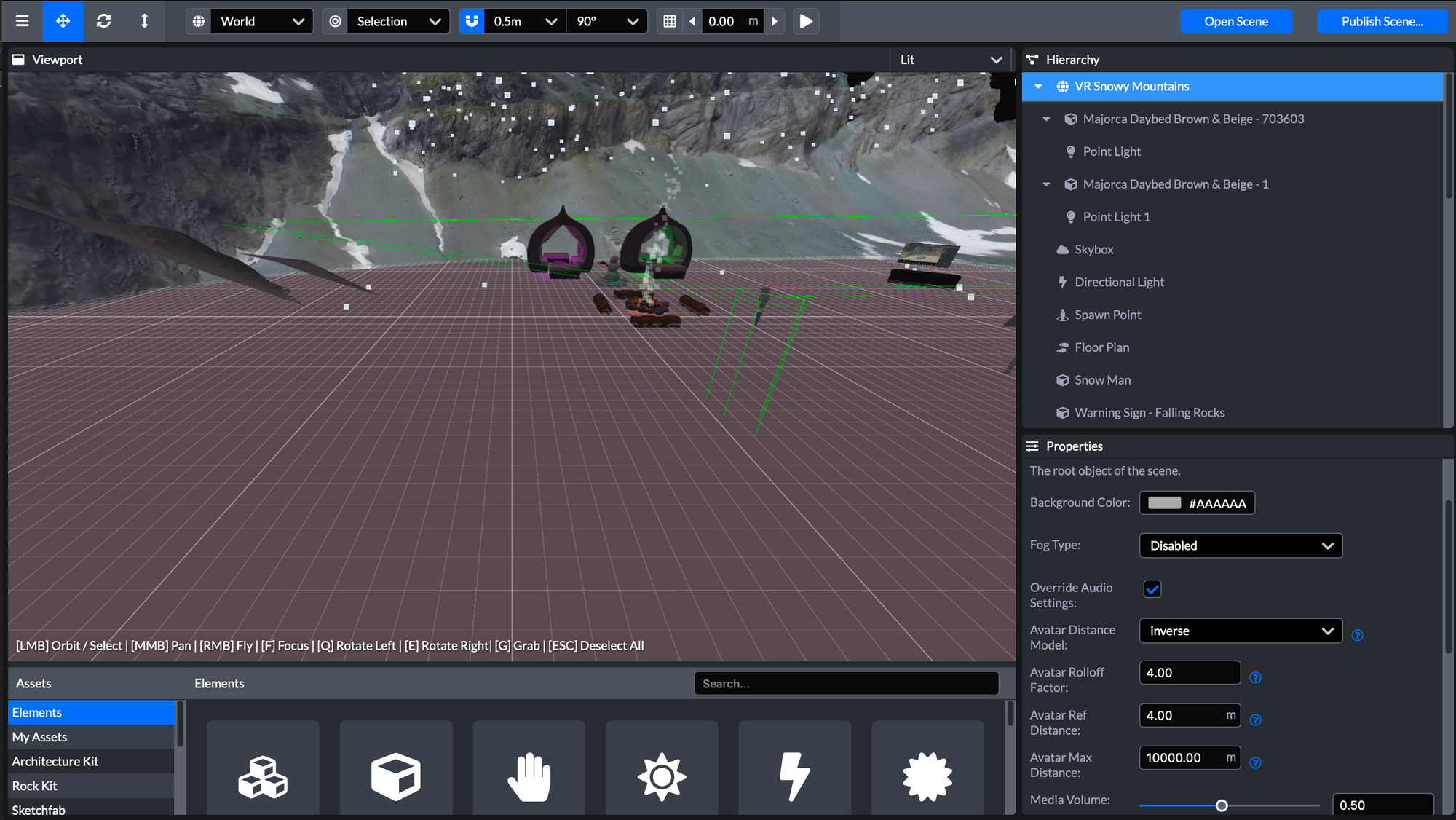The width and height of the screenshot is (1456, 820).
Task: Select the Scale tool
Action: (x=144, y=21)
